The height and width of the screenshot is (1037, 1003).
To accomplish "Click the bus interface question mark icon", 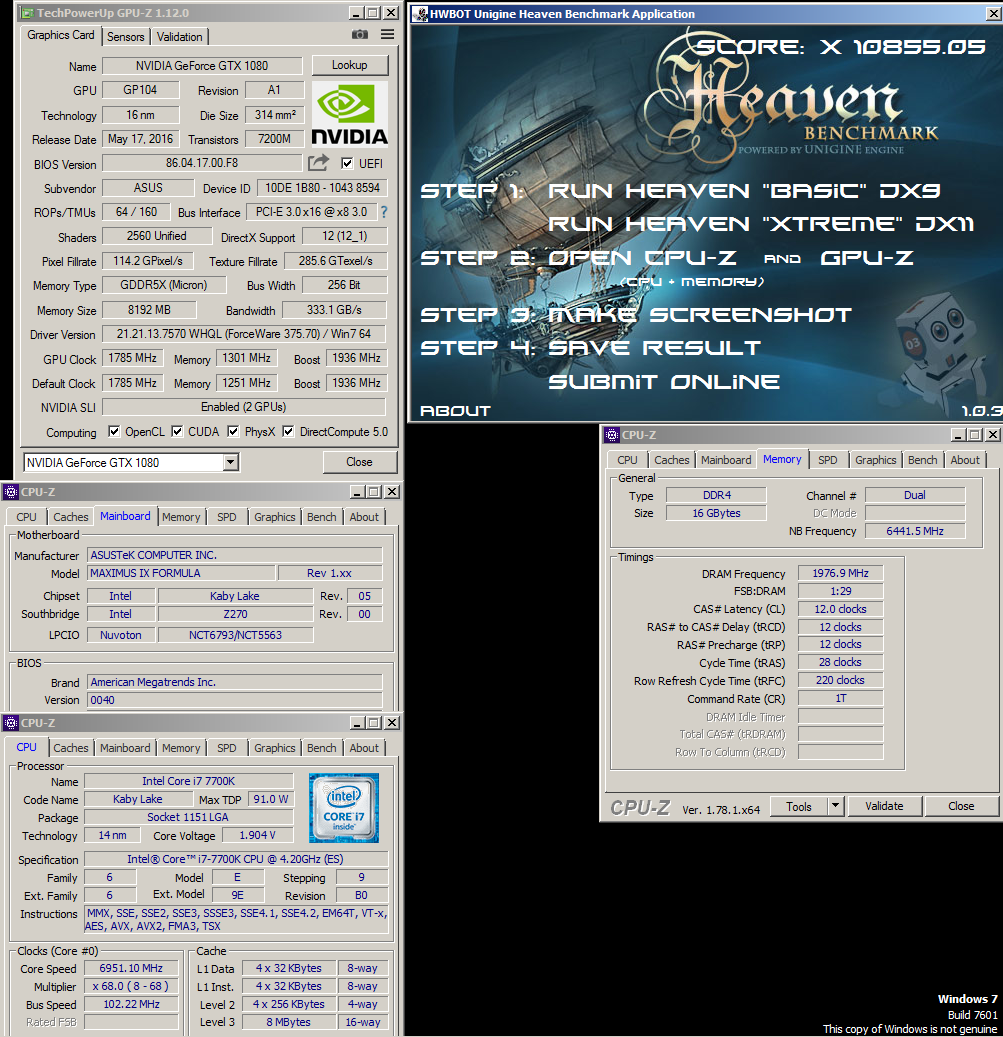I will [x=384, y=212].
